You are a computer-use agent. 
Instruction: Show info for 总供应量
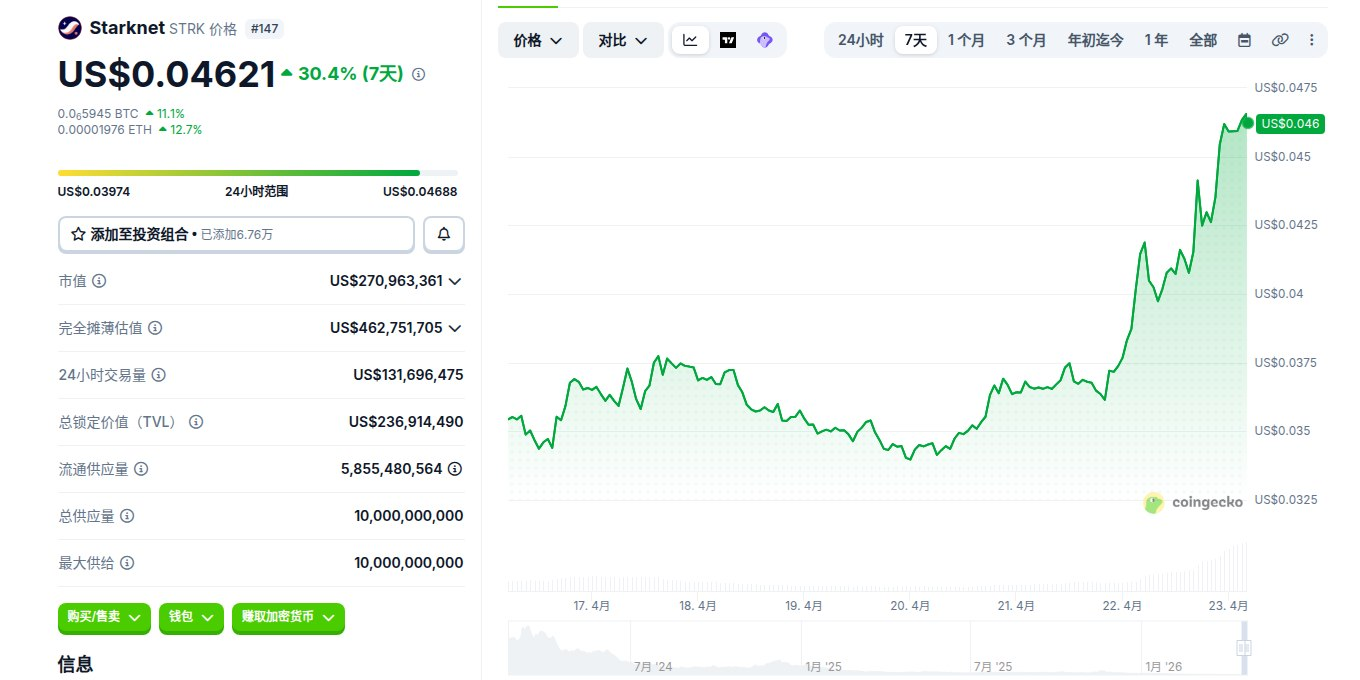pos(127,516)
